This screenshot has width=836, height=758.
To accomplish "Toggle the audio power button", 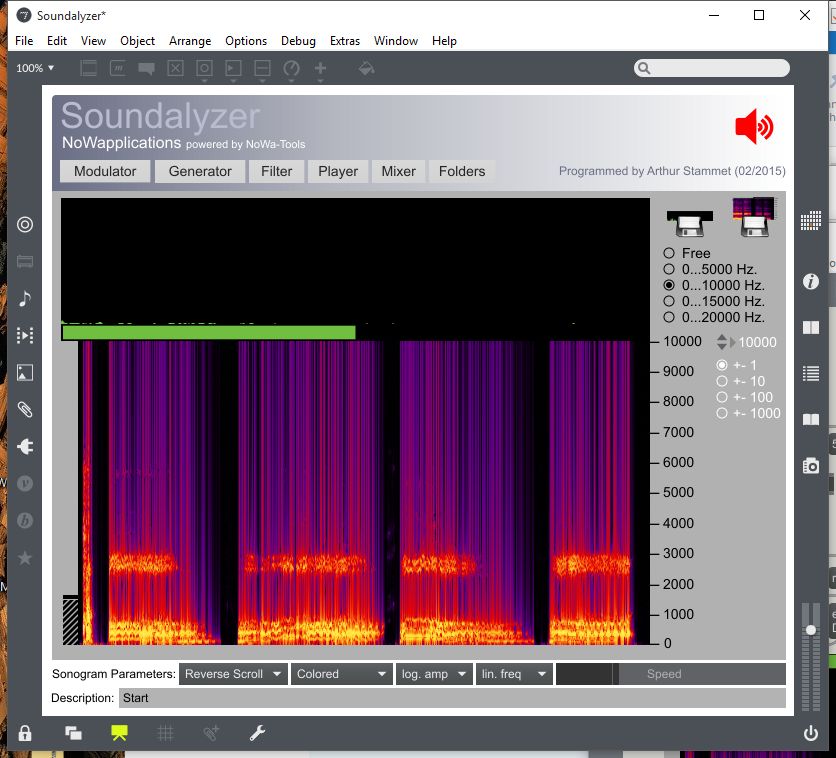I will [811, 733].
